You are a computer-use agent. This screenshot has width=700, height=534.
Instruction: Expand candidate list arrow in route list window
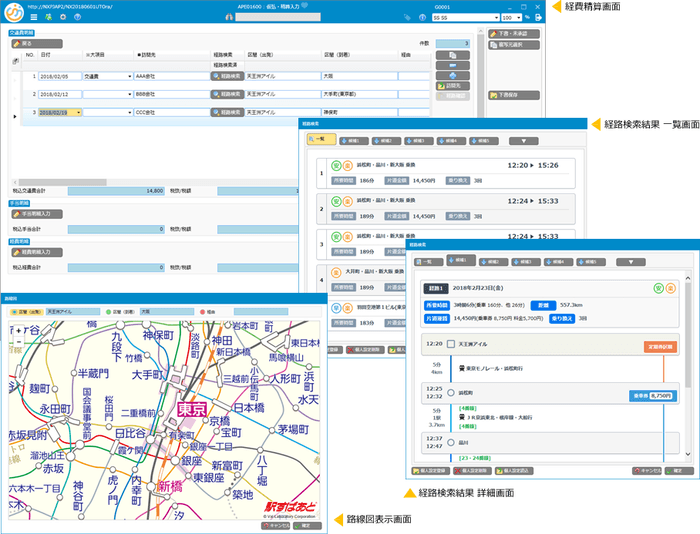(x=523, y=141)
